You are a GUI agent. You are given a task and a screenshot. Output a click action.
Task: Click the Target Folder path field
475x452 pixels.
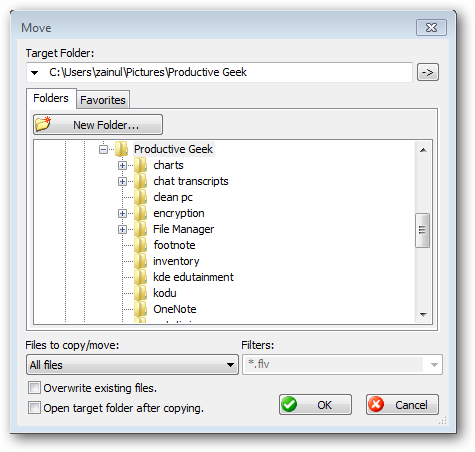tap(219, 72)
